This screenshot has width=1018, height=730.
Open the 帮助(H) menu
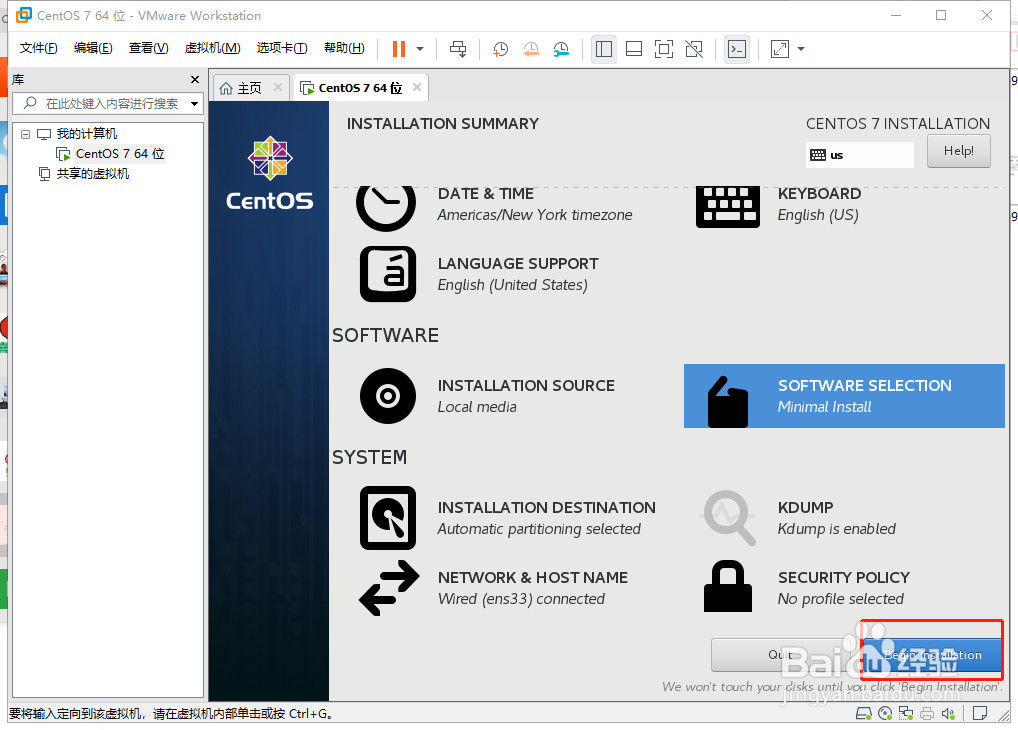(x=344, y=47)
